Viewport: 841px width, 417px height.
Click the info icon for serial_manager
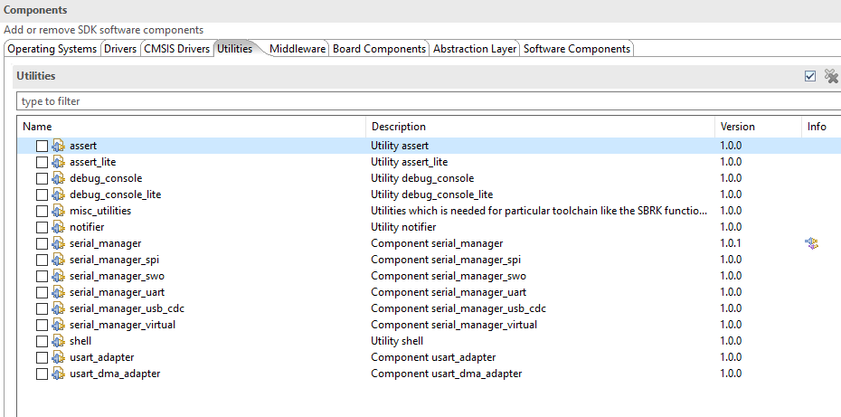pos(811,243)
